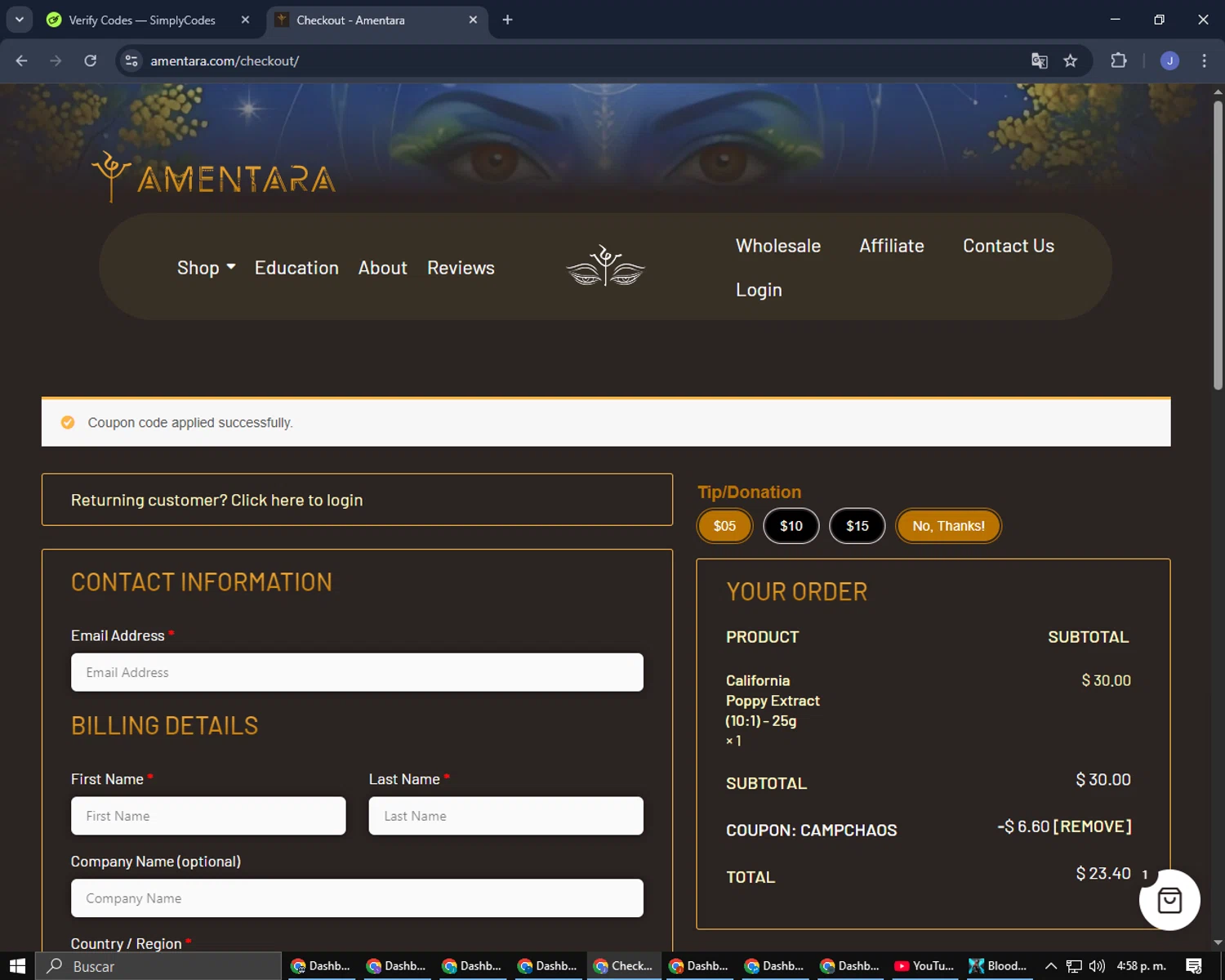The height and width of the screenshot is (980, 1225).
Task: Click the California Poppy Extract product name
Action: click(x=773, y=701)
